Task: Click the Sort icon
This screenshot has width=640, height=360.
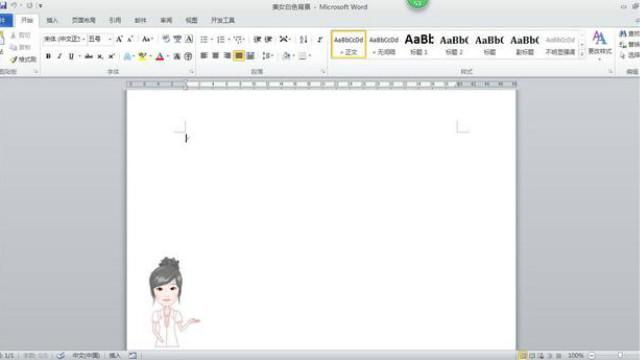Action: (303, 39)
